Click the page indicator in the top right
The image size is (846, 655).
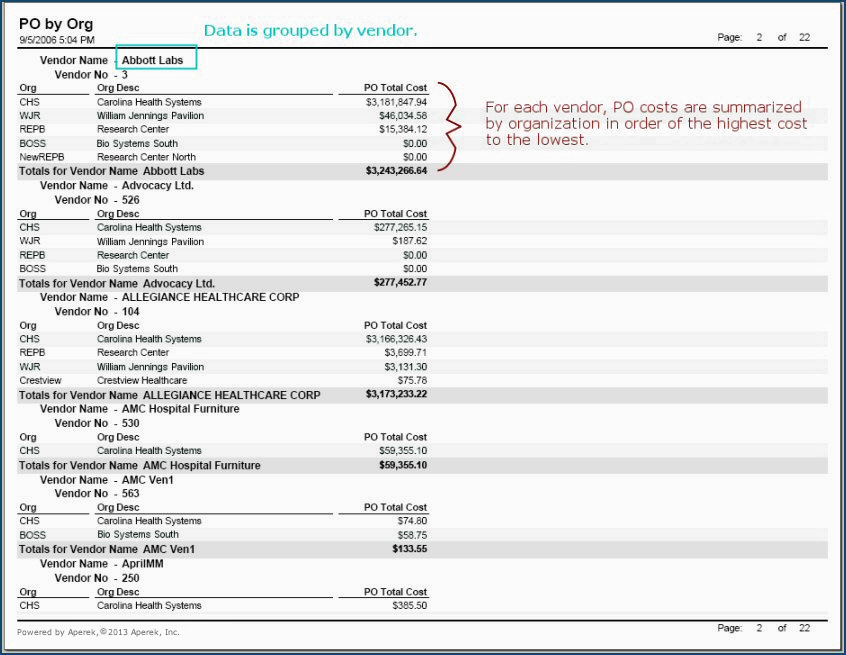click(x=763, y=37)
